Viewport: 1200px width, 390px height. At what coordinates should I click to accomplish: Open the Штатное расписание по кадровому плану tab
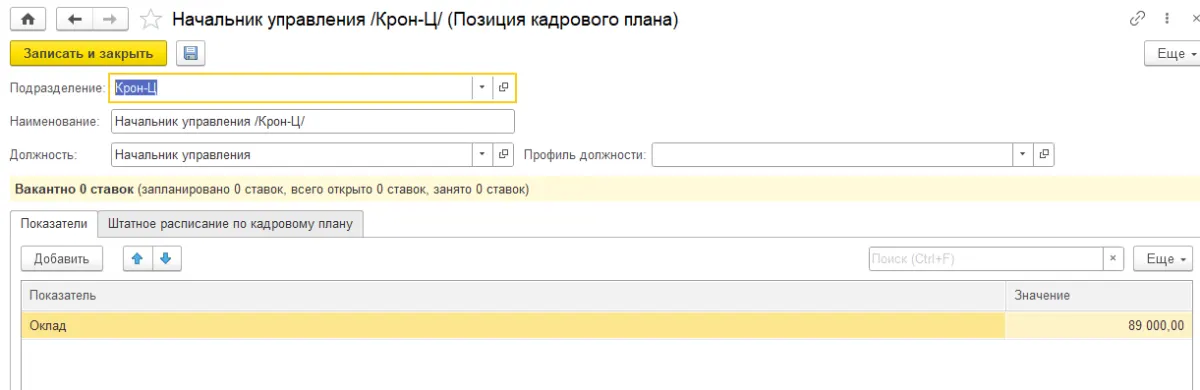[230, 223]
